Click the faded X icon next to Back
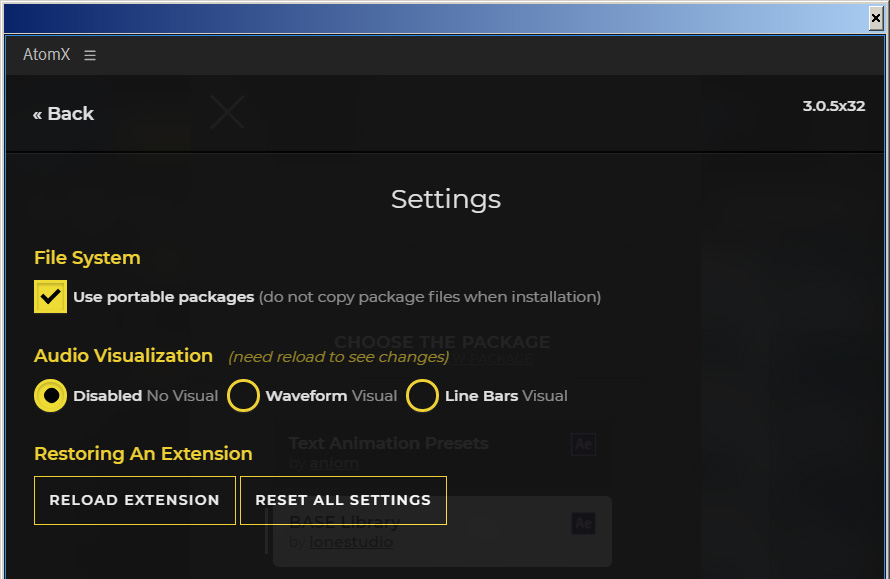 click(x=228, y=112)
